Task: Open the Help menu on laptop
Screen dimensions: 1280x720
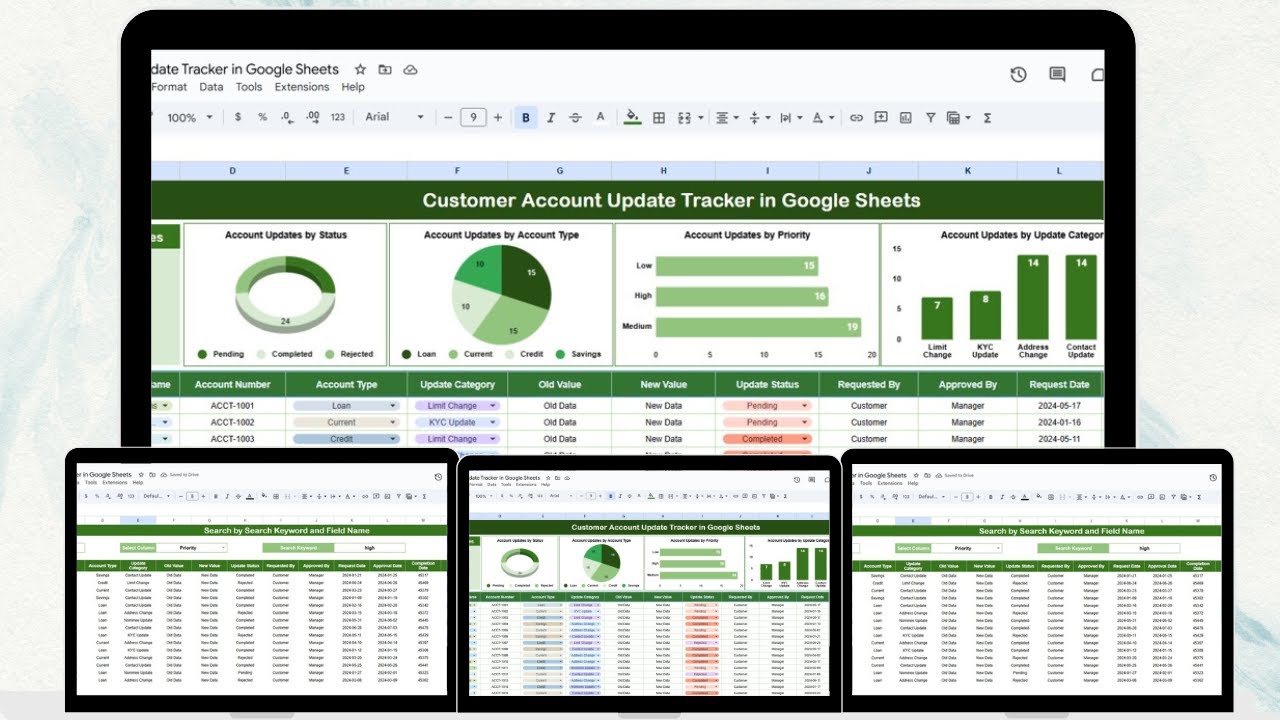Action: tap(353, 87)
